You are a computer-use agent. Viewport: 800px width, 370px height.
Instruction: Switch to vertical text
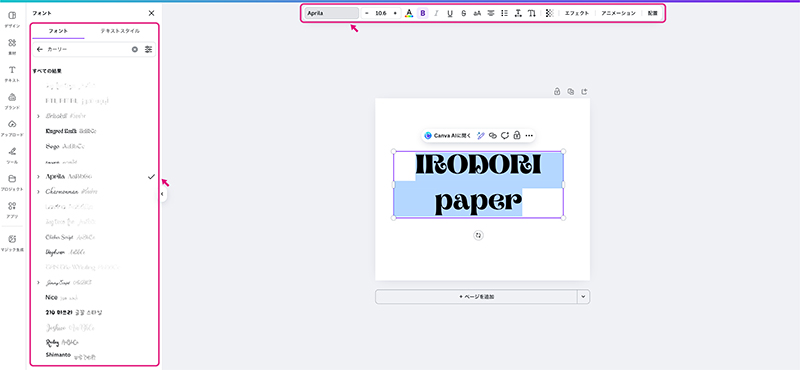click(x=532, y=13)
